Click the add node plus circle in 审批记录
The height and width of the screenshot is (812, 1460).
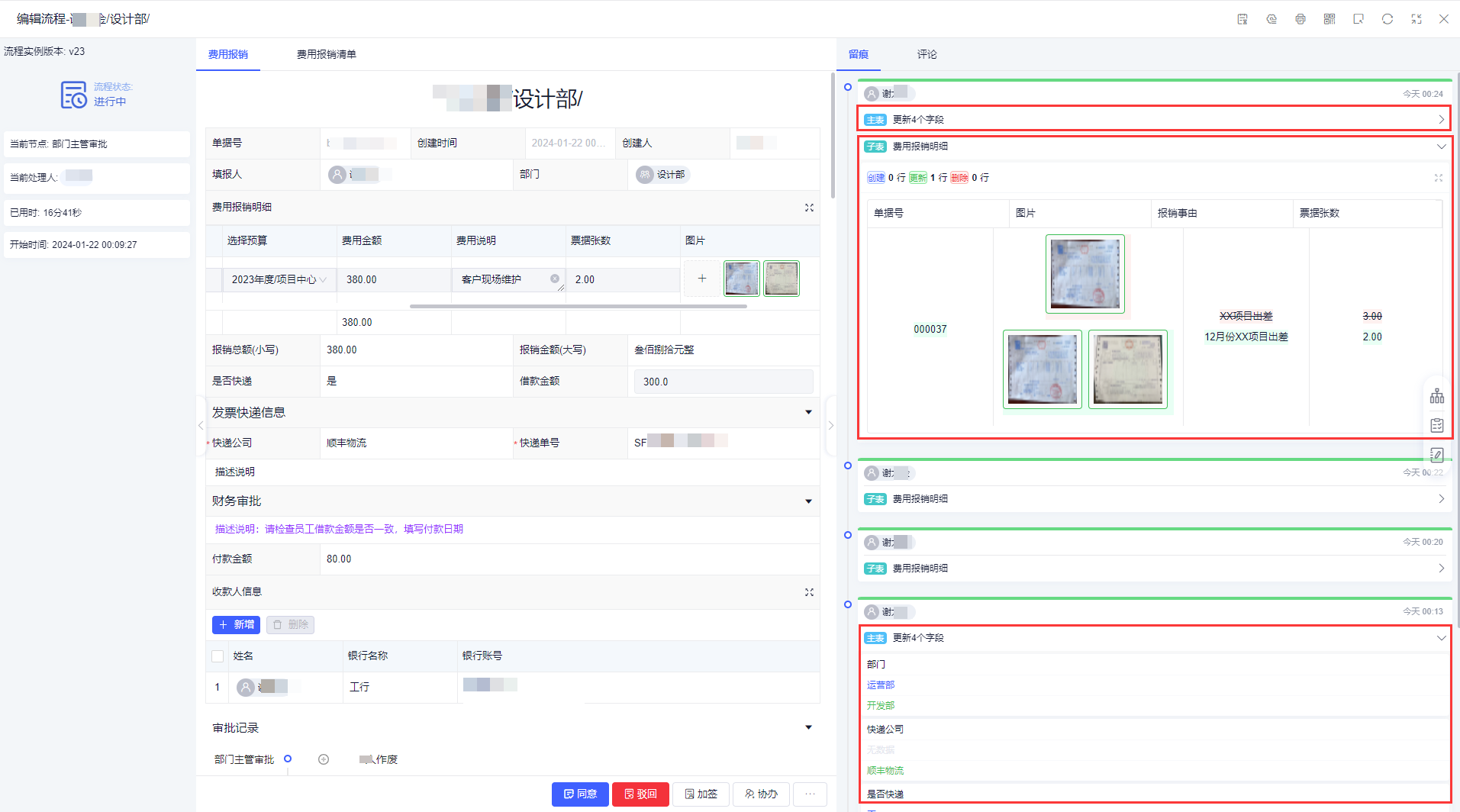324,759
